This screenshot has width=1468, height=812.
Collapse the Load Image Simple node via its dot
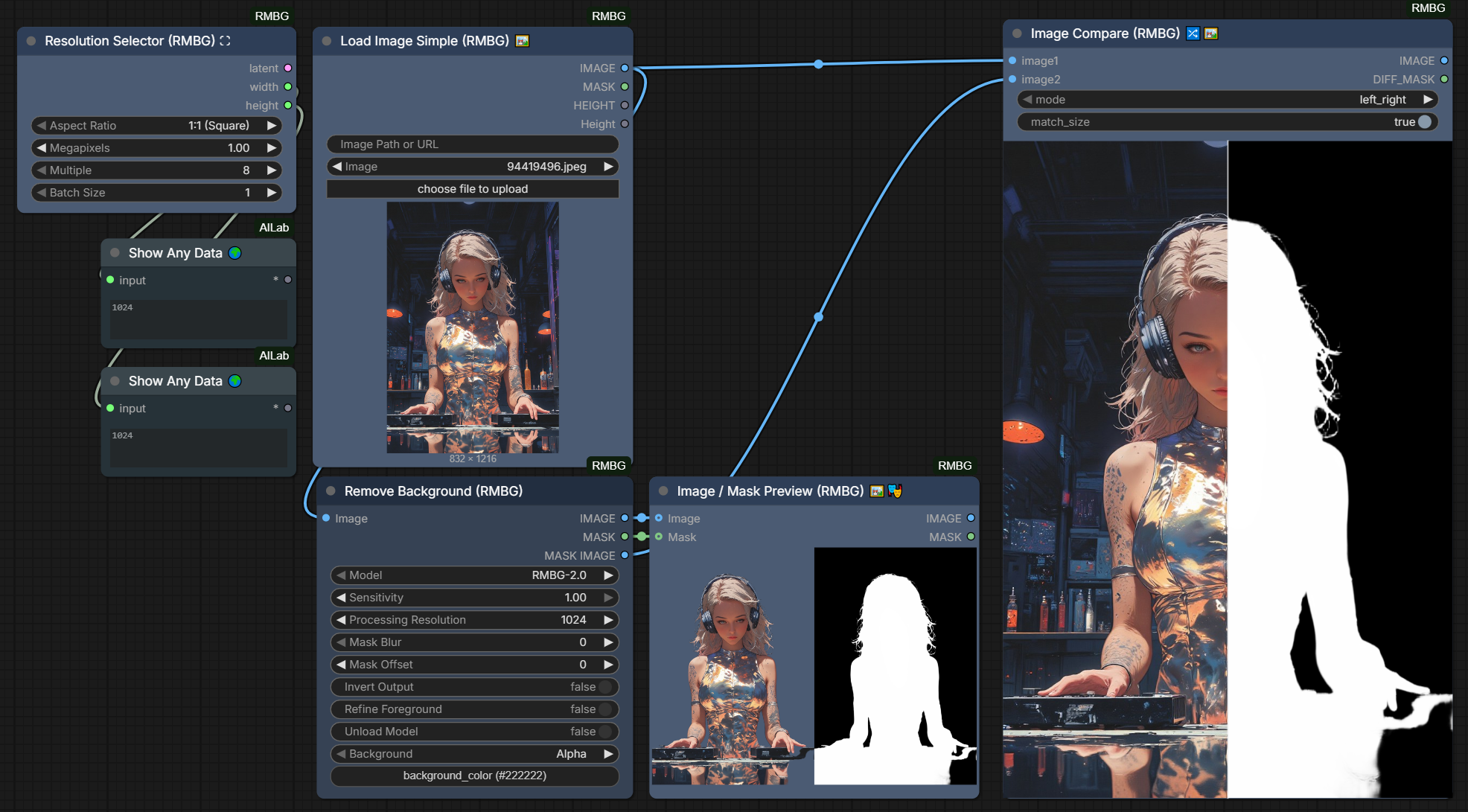(x=327, y=41)
